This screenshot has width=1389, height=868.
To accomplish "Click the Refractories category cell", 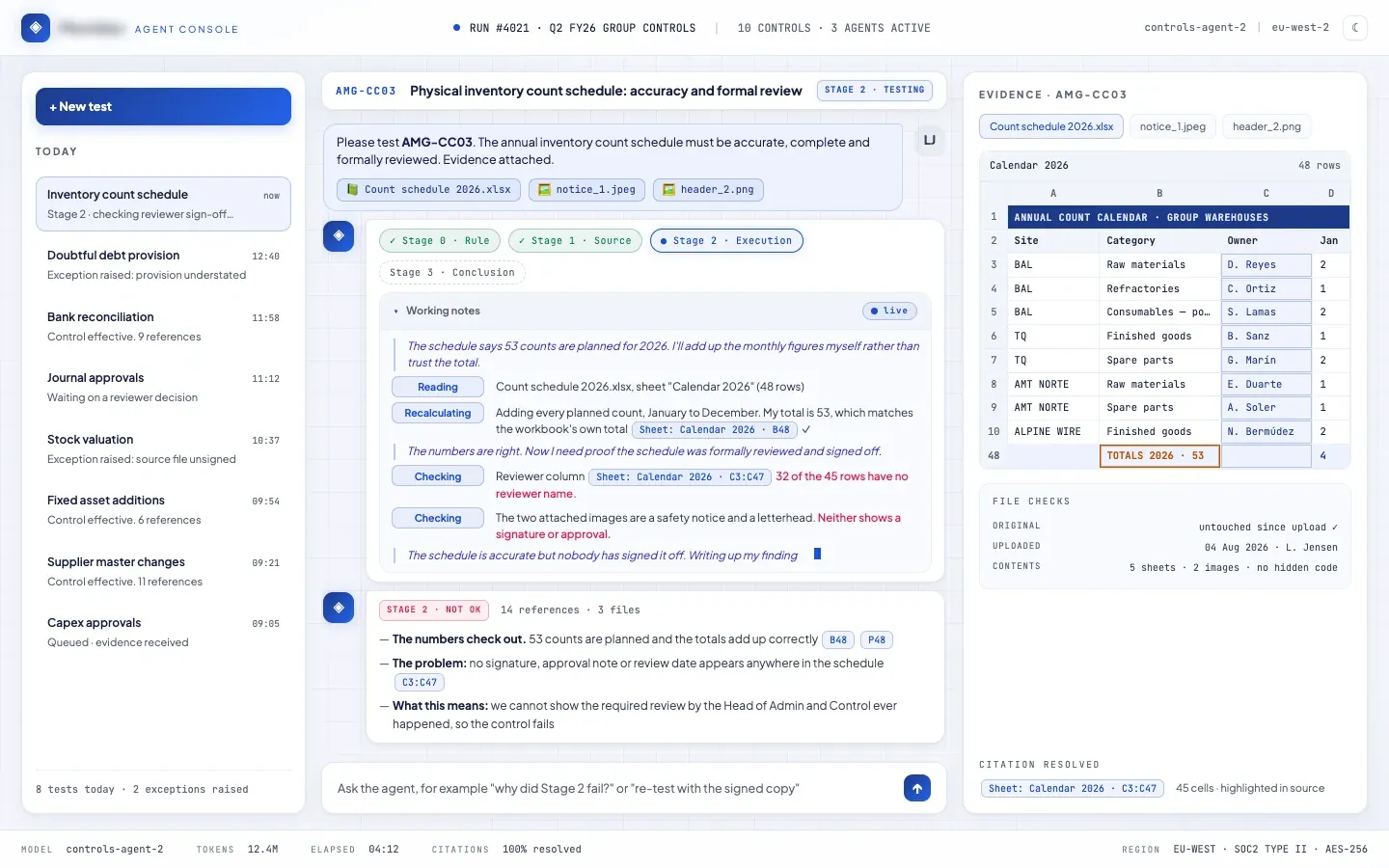I will (x=1159, y=288).
